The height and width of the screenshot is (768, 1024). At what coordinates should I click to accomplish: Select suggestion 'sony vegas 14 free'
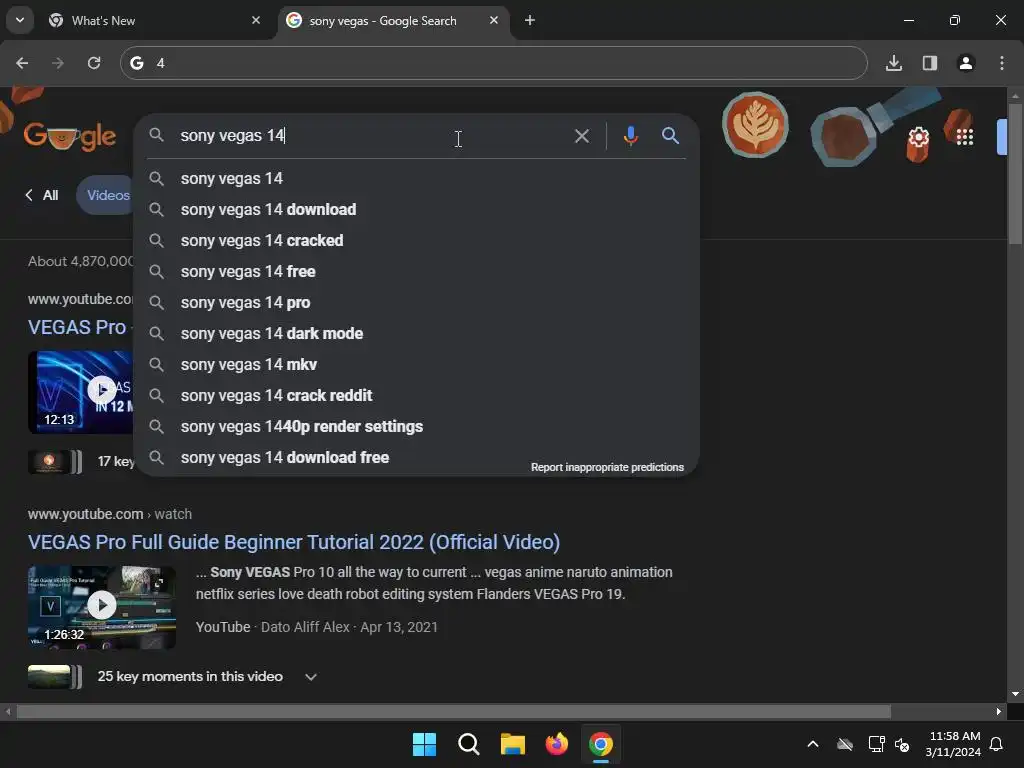417,272
